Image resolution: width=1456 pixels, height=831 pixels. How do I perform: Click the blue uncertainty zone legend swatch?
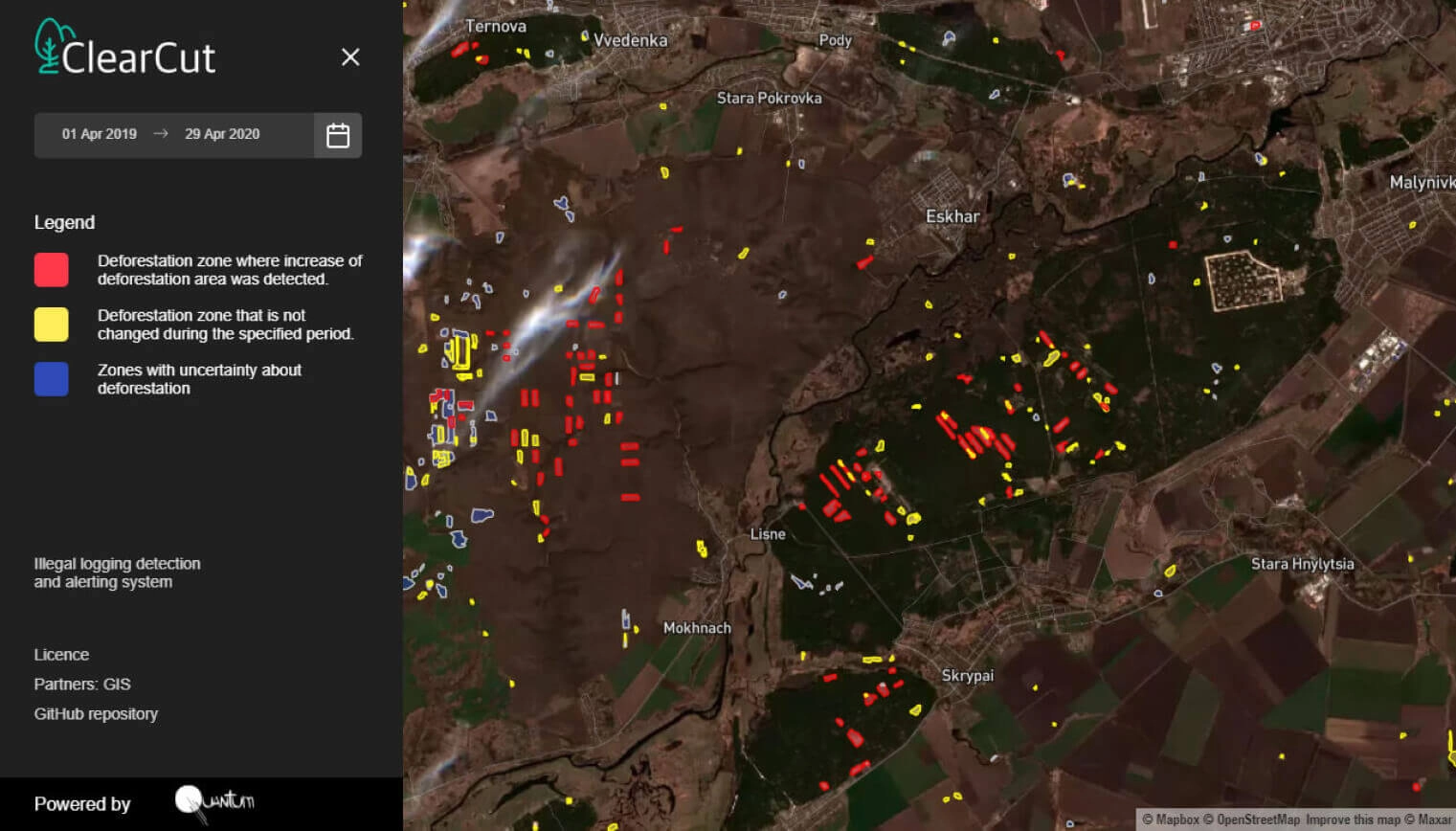tap(52, 379)
